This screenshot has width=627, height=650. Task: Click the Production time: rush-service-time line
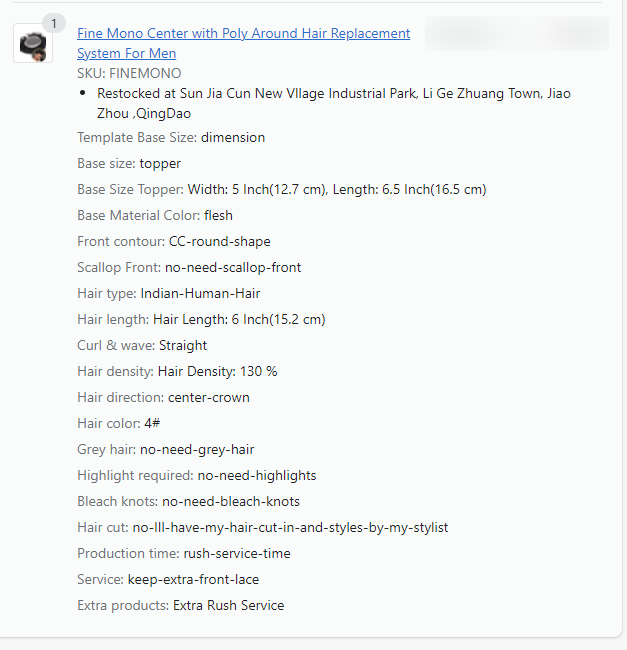pyautogui.click(x=184, y=553)
